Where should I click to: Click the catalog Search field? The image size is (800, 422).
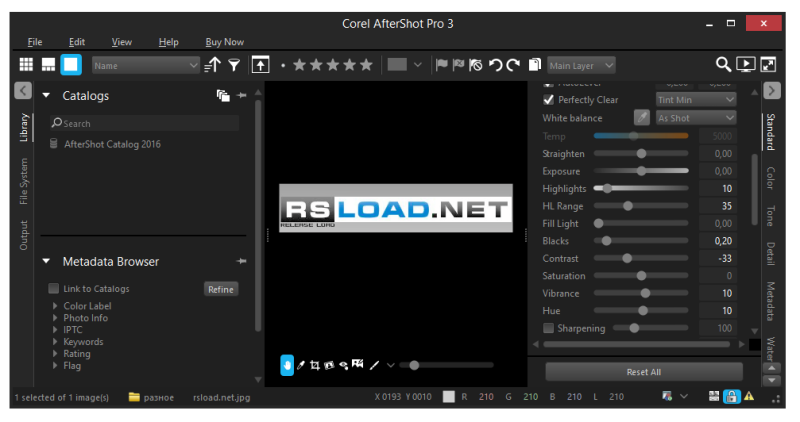(x=144, y=123)
